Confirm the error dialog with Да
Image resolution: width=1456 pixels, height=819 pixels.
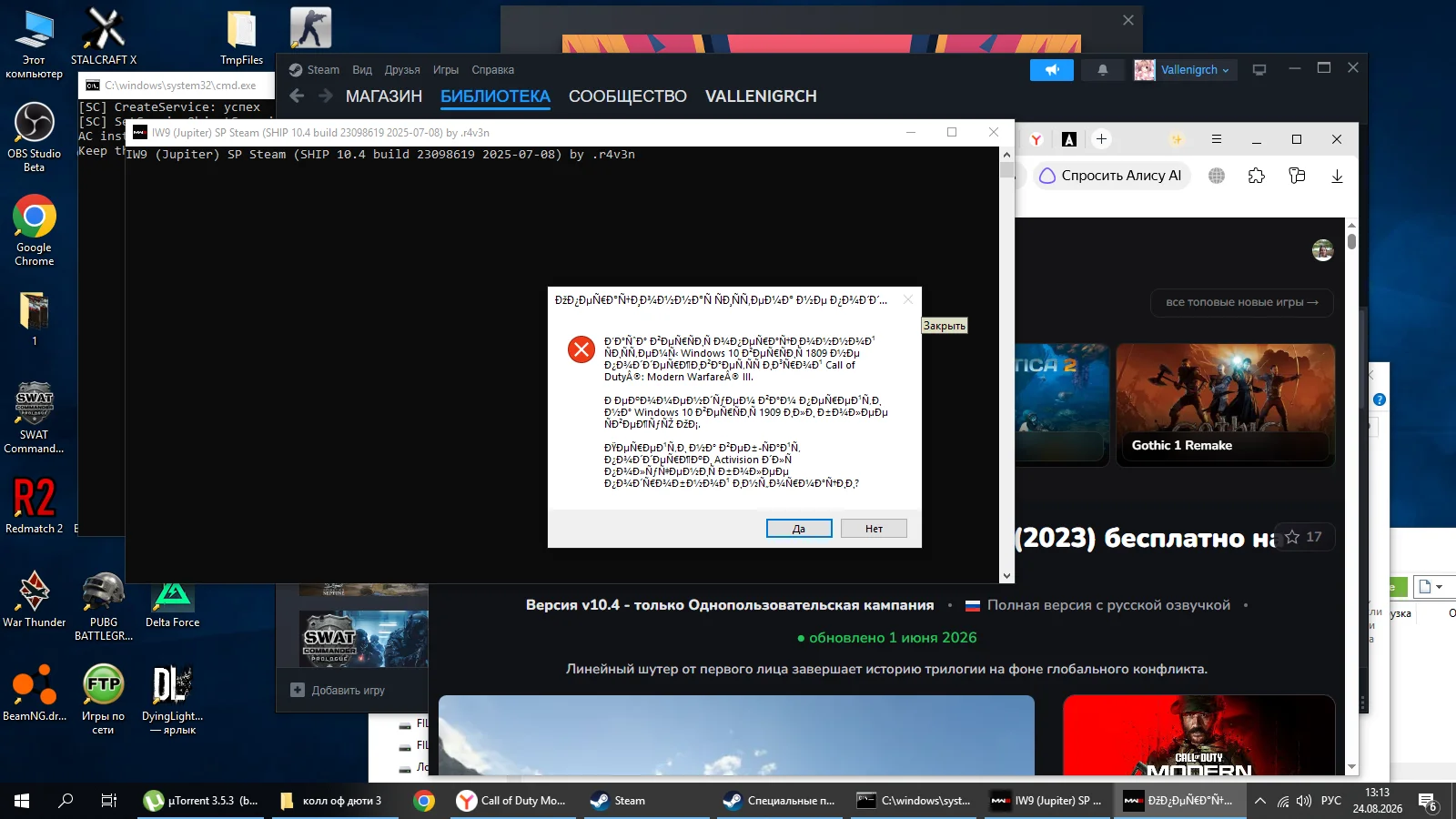click(x=799, y=529)
